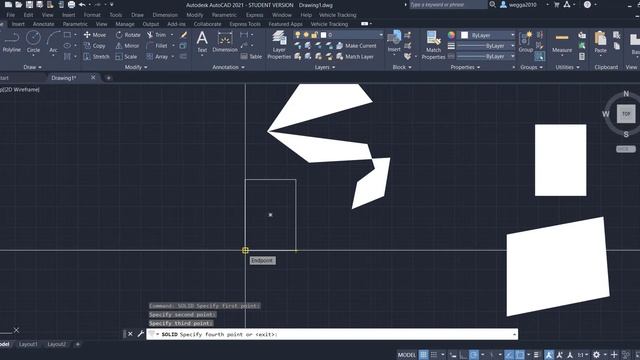Activate the Mirror command
Screen dimensions: 640x360
pos(127,46)
